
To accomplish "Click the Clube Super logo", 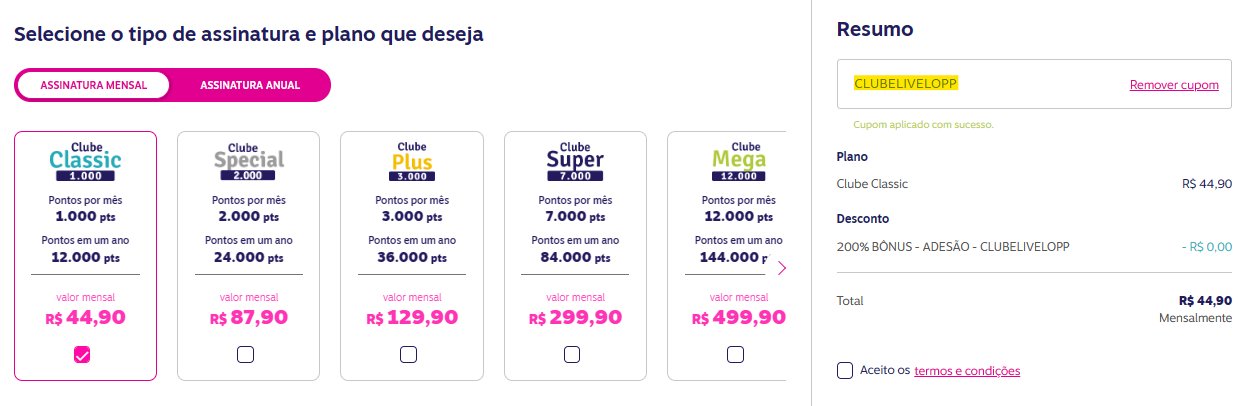I will (x=574, y=161).
